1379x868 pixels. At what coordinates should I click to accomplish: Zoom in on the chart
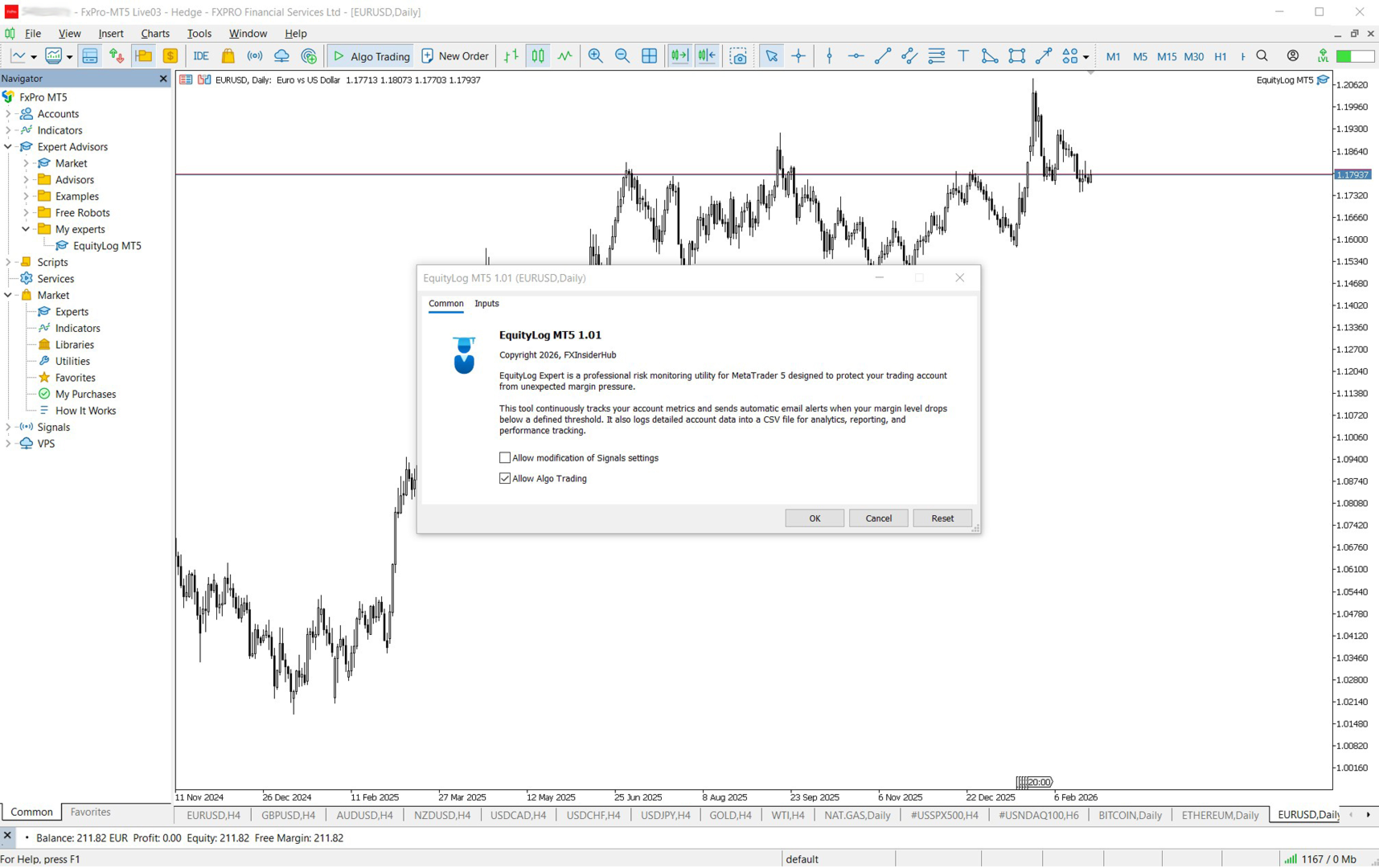click(x=596, y=56)
